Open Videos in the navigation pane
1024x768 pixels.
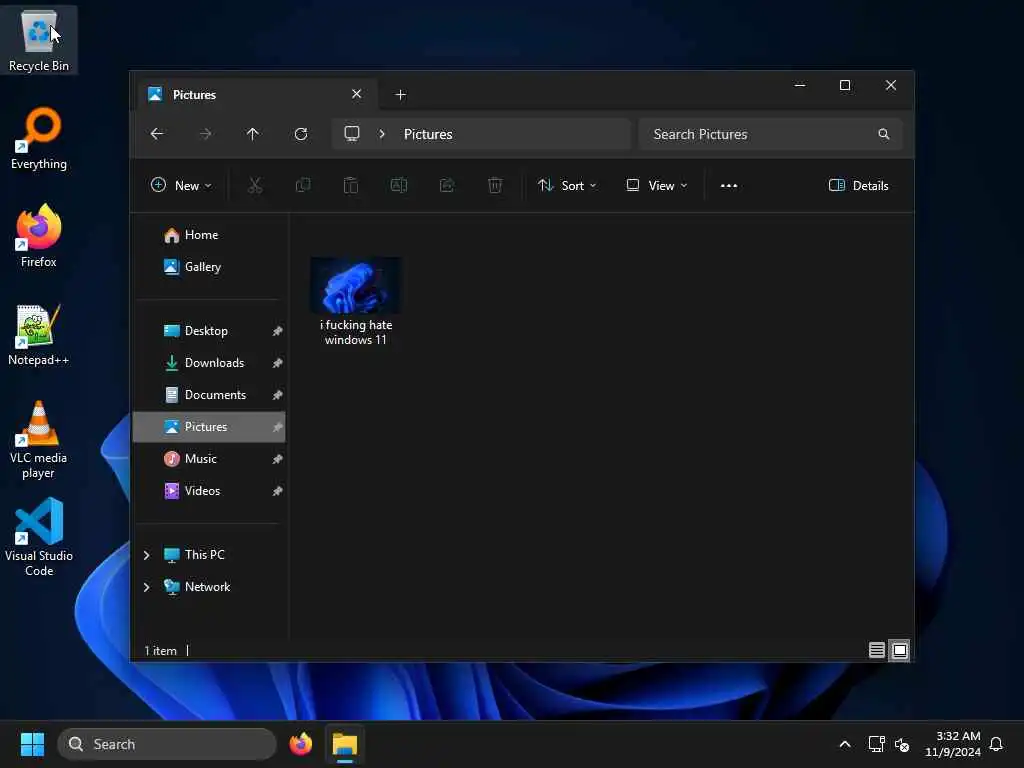[x=209, y=491]
